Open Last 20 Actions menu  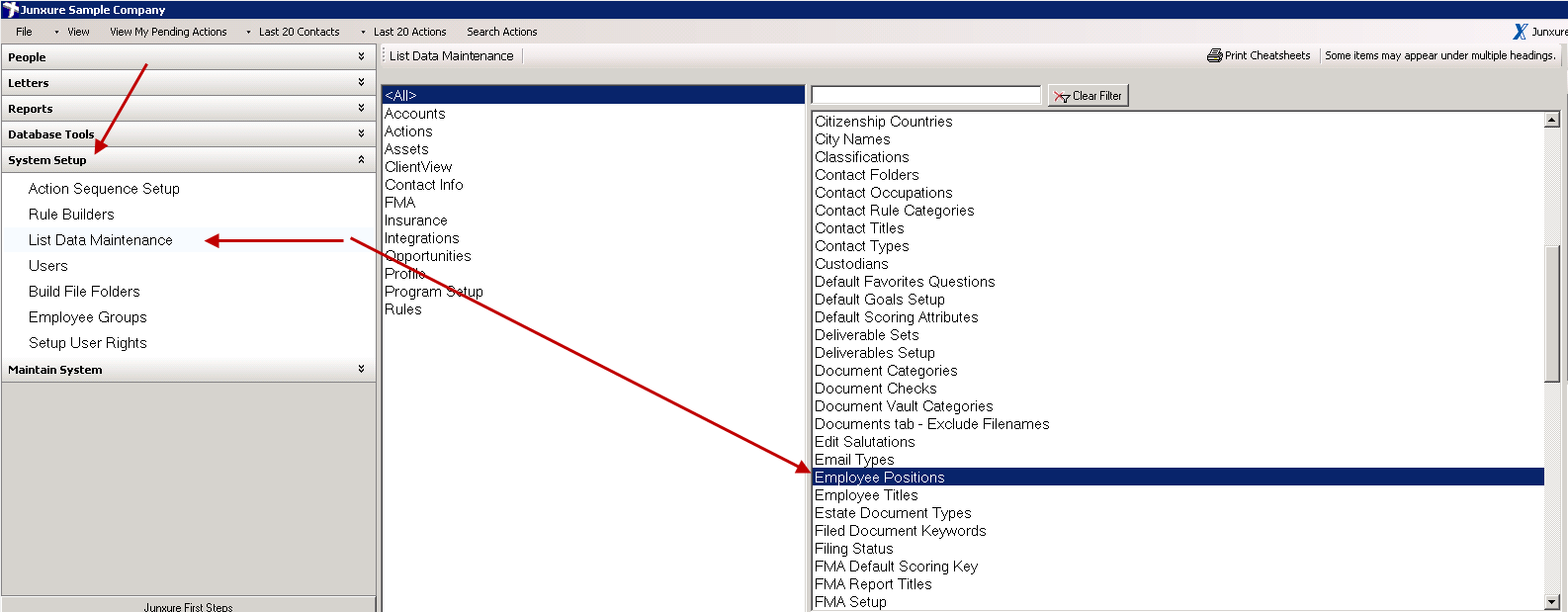(409, 32)
